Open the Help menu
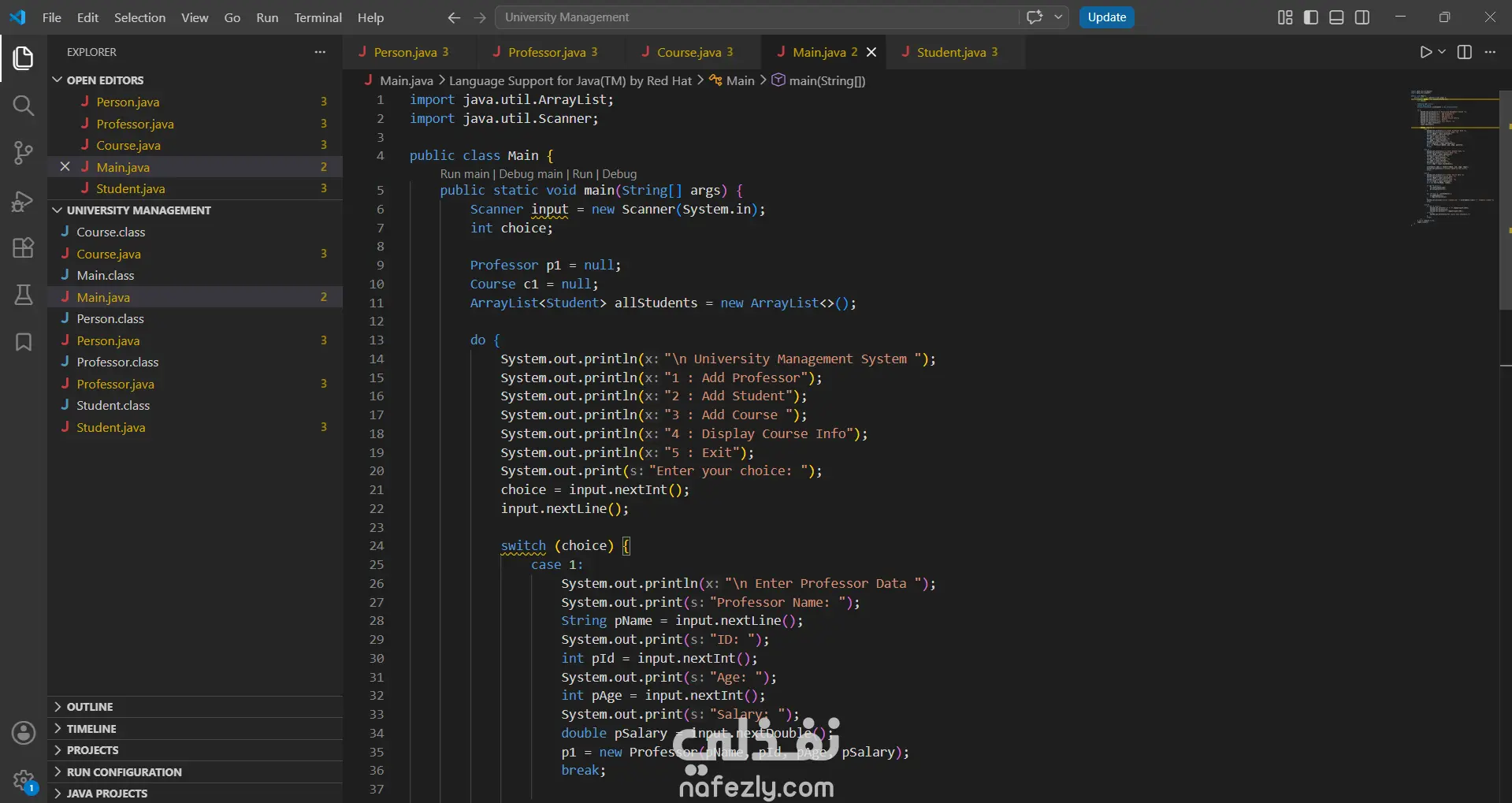The height and width of the screenshot is (803, 1512). 370,17
